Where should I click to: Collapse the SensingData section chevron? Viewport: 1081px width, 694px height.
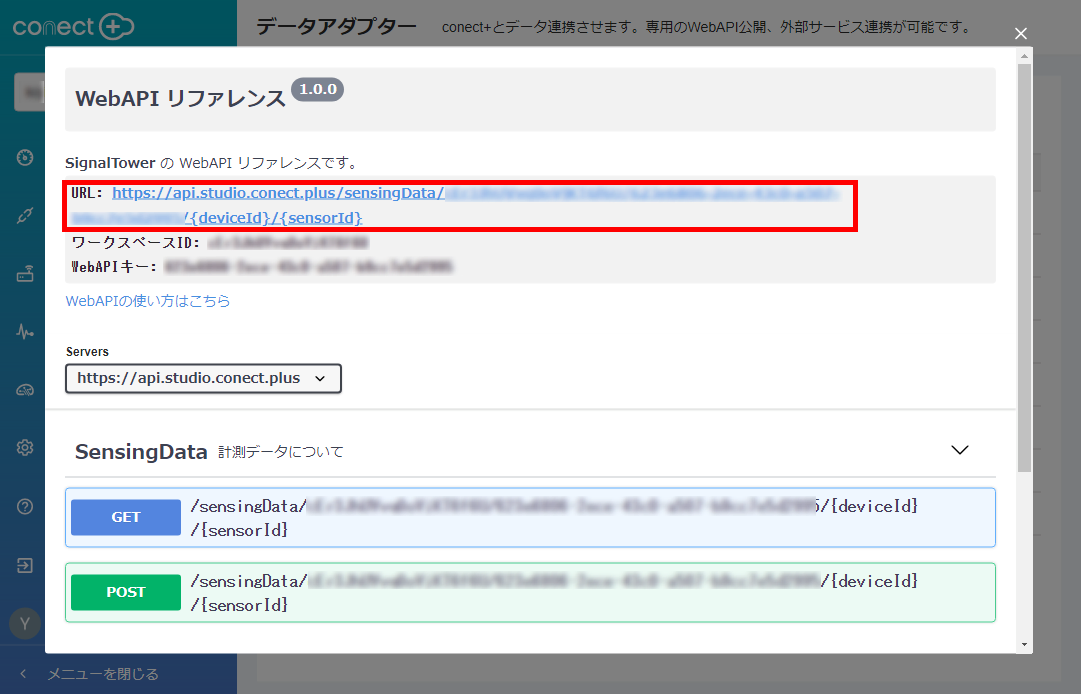coord(960,450)
